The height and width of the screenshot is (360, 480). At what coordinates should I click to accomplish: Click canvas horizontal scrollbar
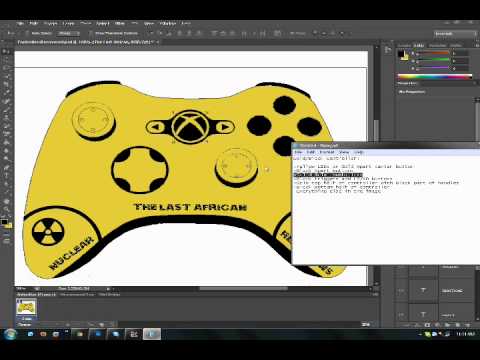tap(243, 288)
